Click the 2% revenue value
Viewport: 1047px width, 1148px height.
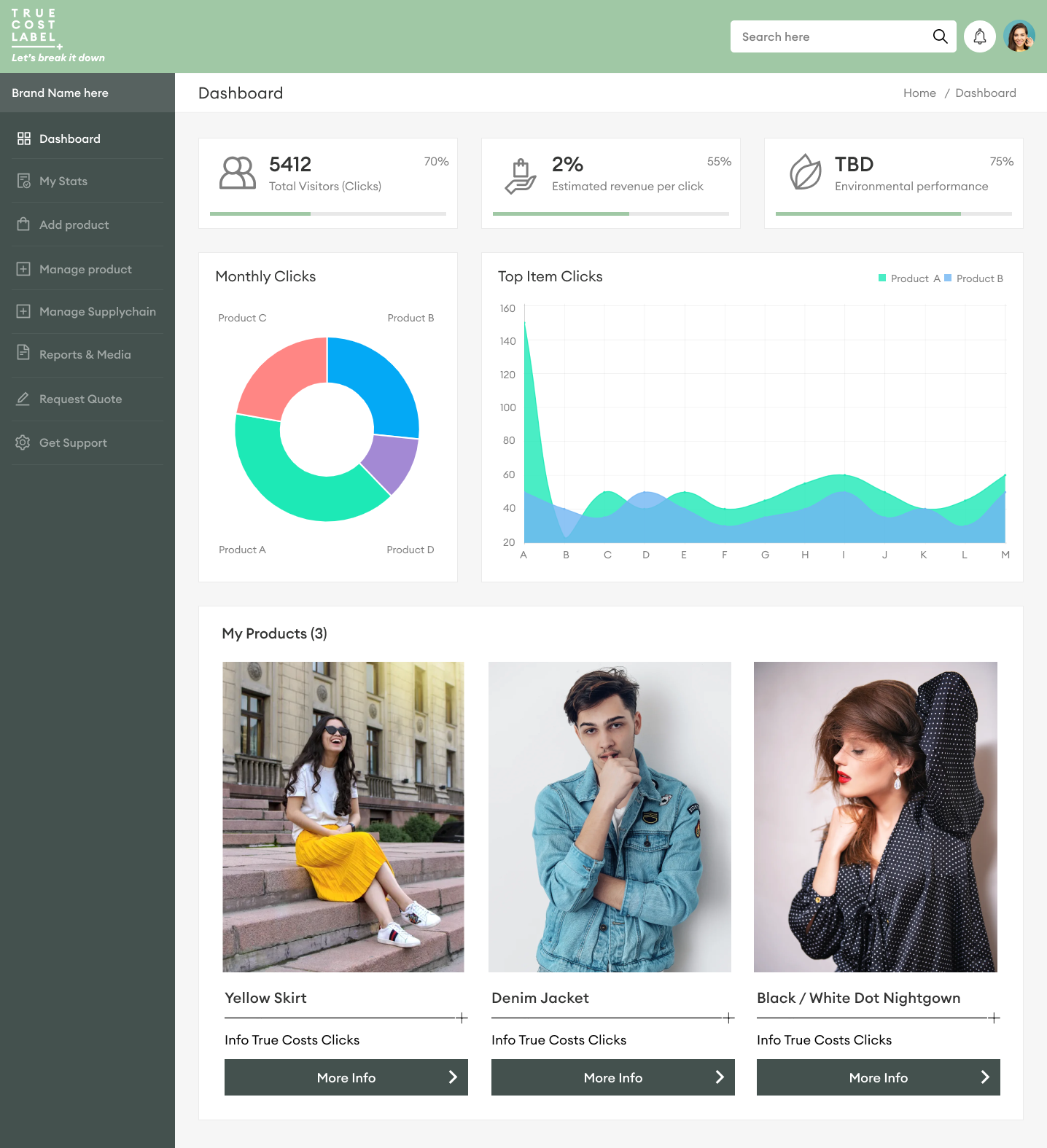567,164
